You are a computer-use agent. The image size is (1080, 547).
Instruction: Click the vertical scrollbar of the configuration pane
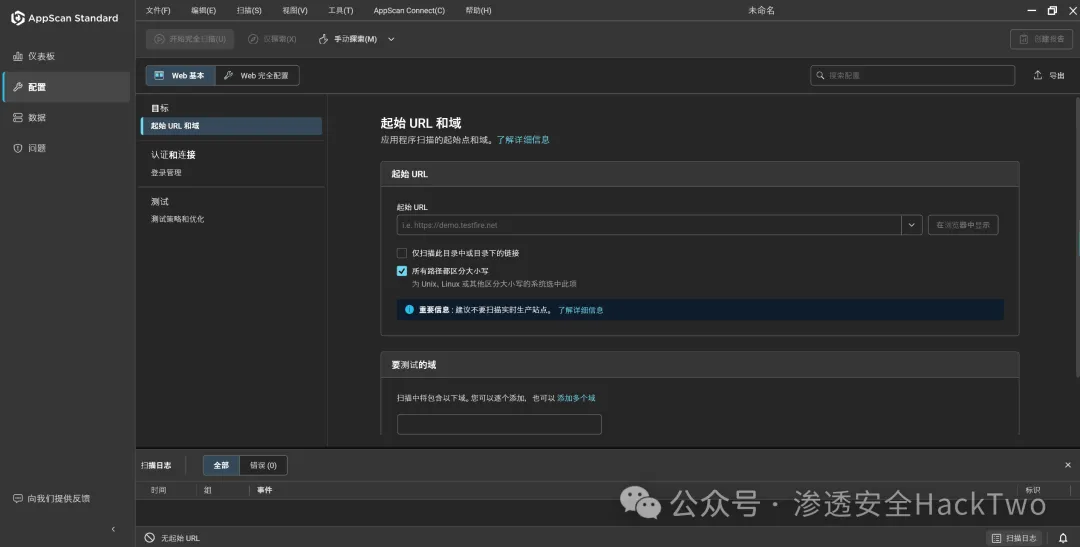tap(1077, 236)
